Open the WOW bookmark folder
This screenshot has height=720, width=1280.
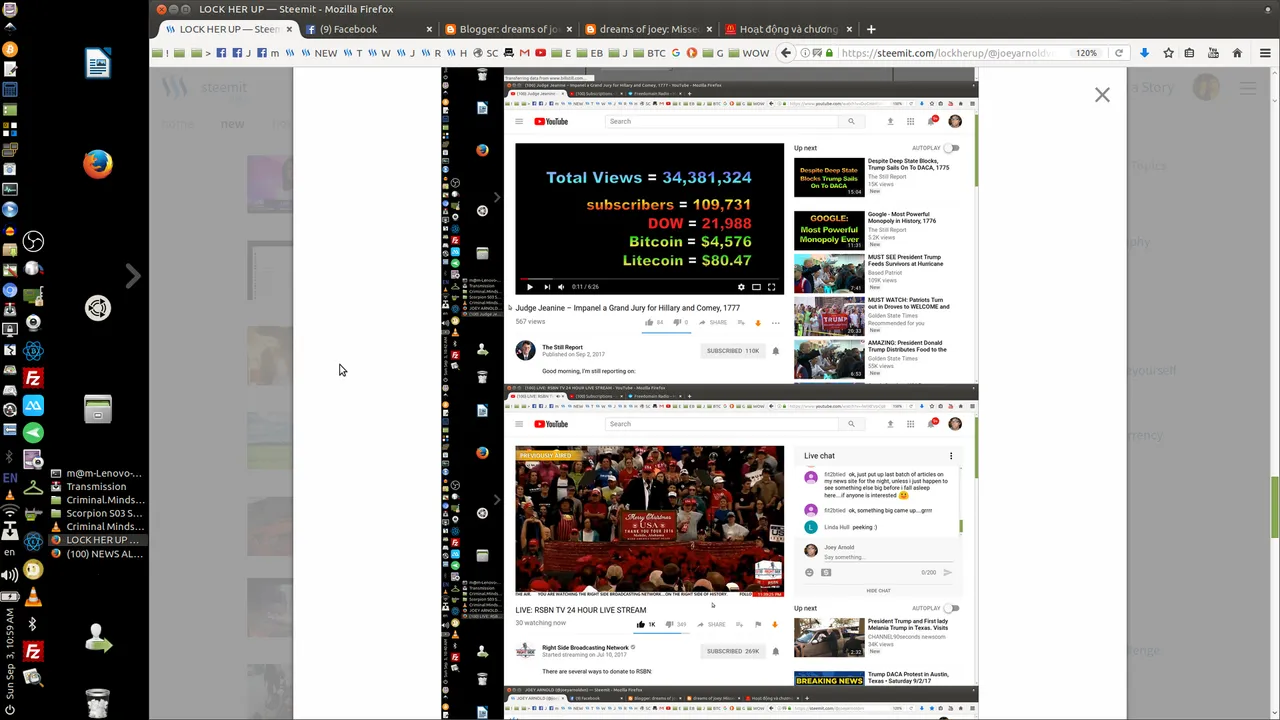[750, 53]
